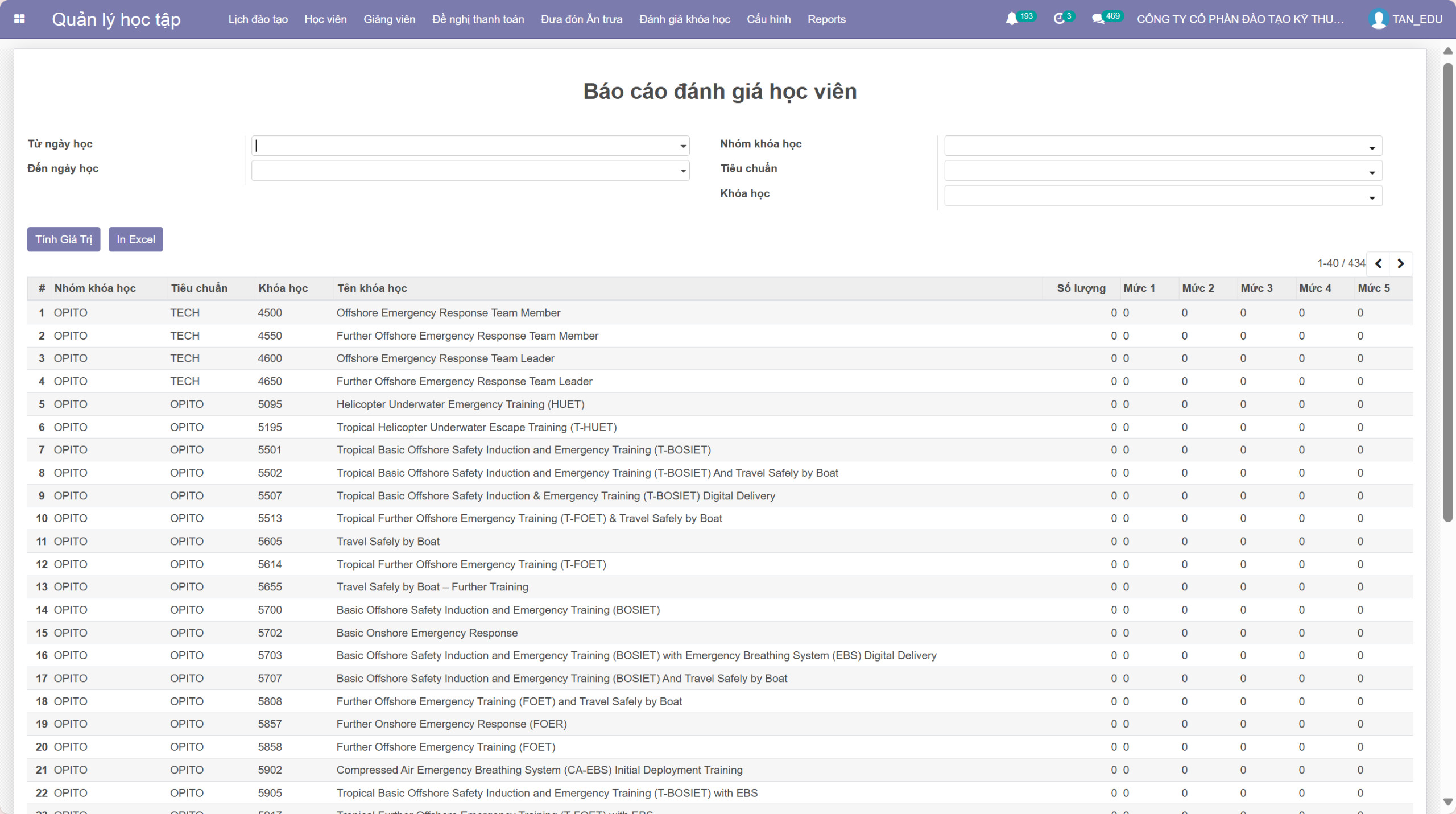Screen dimensions: 1456x814
Task: Expand the Từ ngày học dropdown
Action: 683,146
